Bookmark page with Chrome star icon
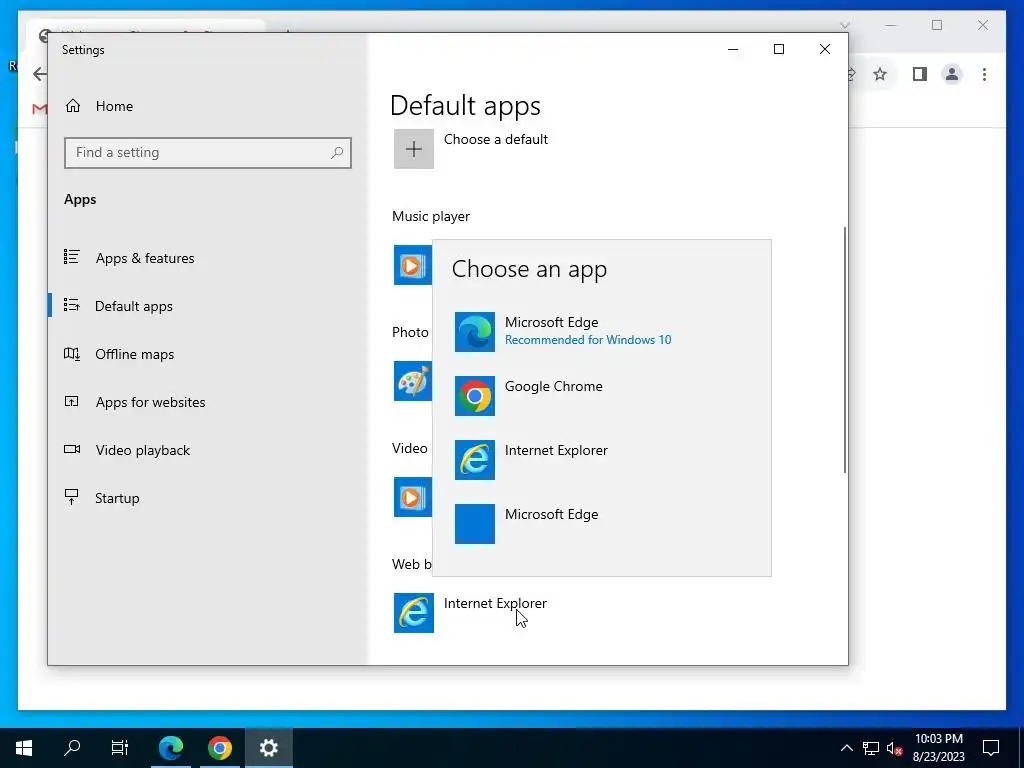Screen dimensions: 1024x768 [x=880, y=74]
